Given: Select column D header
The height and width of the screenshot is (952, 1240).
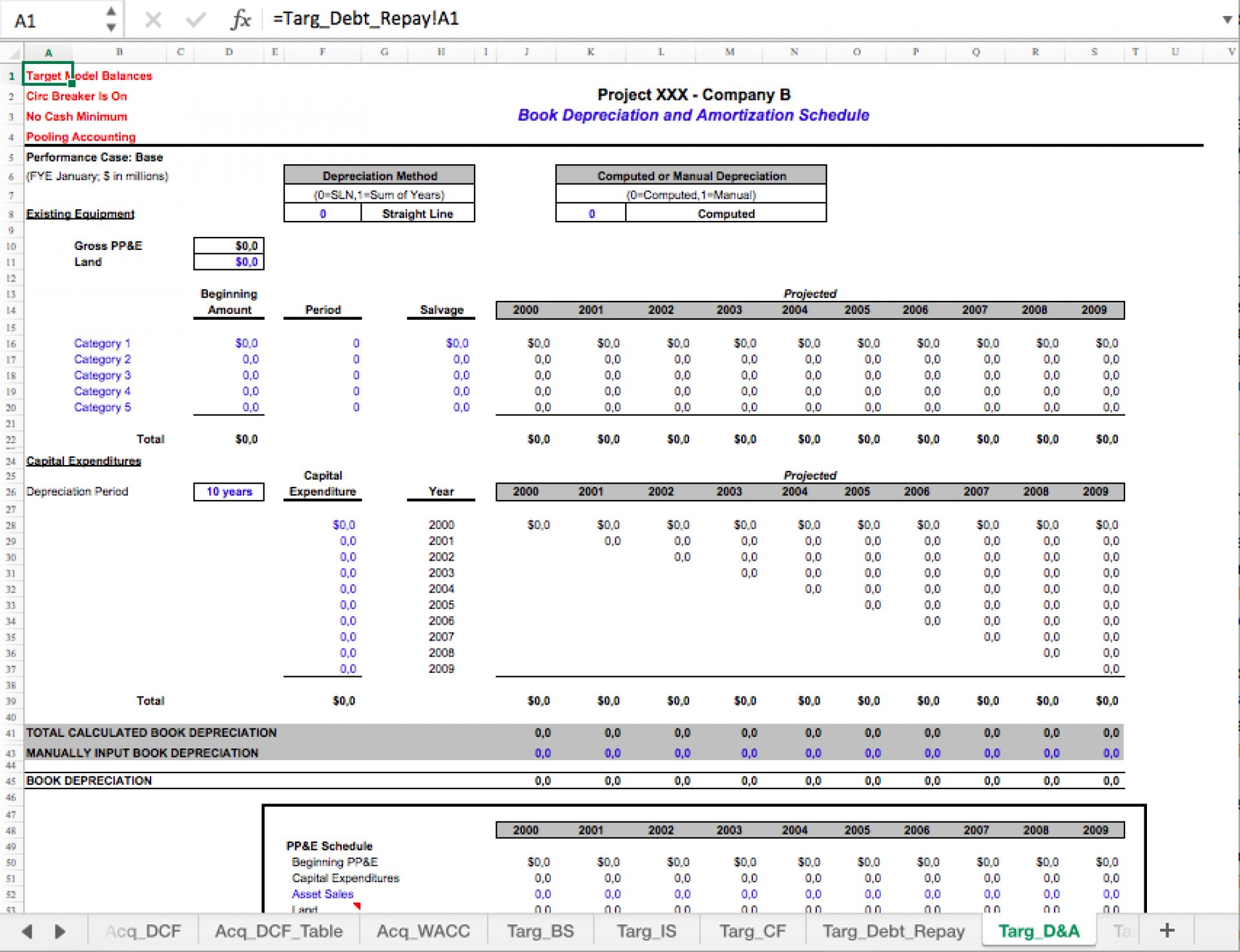Looking at the screenshot, I should coord(229,52).
